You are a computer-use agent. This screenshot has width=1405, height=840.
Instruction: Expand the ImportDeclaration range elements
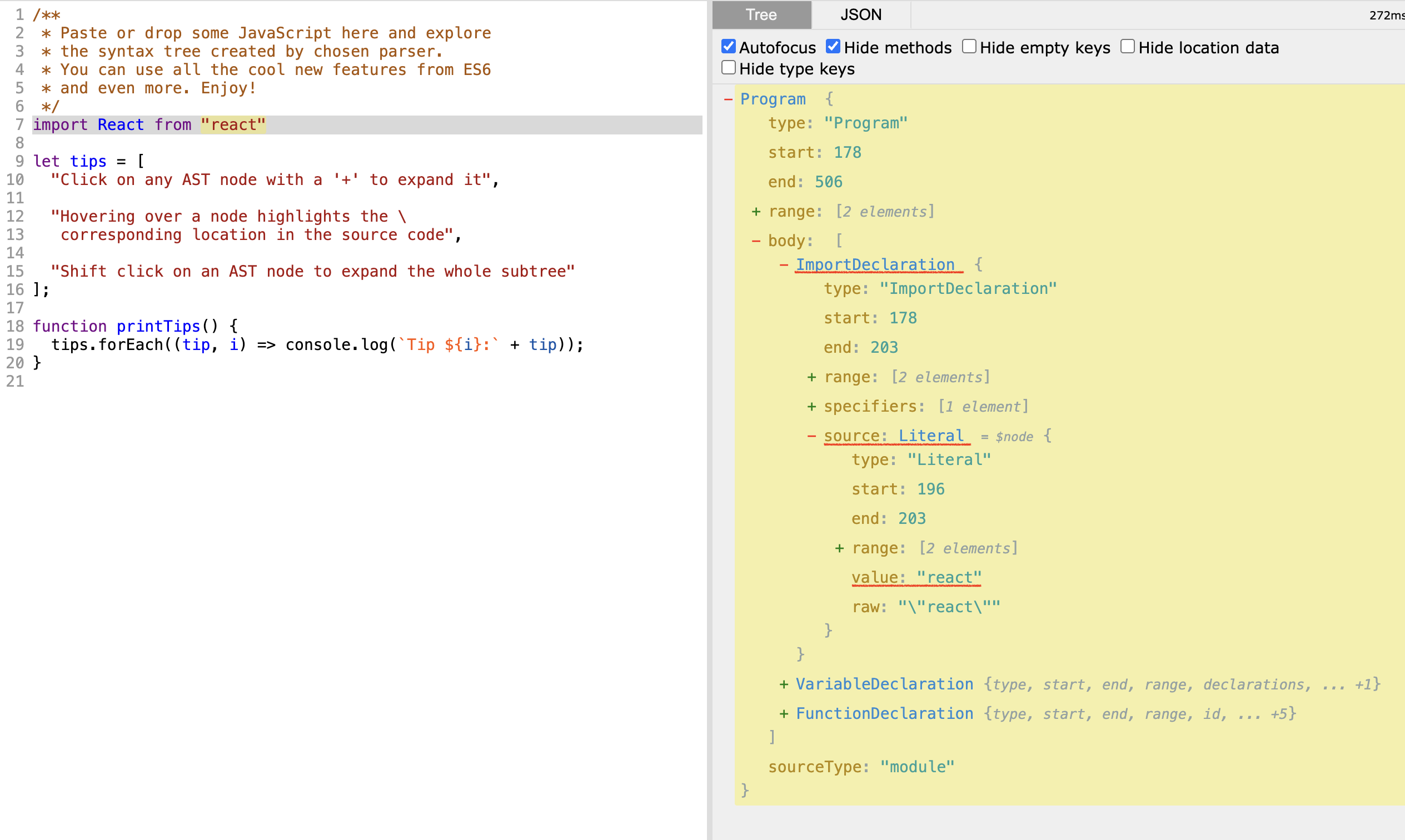click(x=811, y=378)
